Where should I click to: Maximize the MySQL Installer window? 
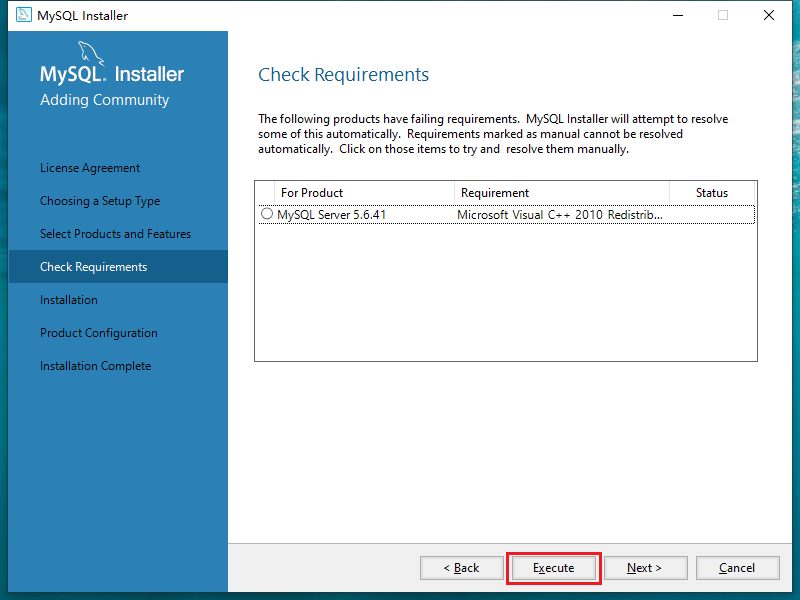click(x=723, y=15)
